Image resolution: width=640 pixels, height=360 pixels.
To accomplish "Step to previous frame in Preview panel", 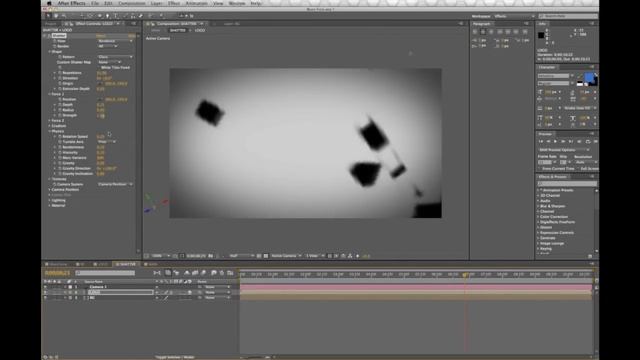I will [548, 141].
